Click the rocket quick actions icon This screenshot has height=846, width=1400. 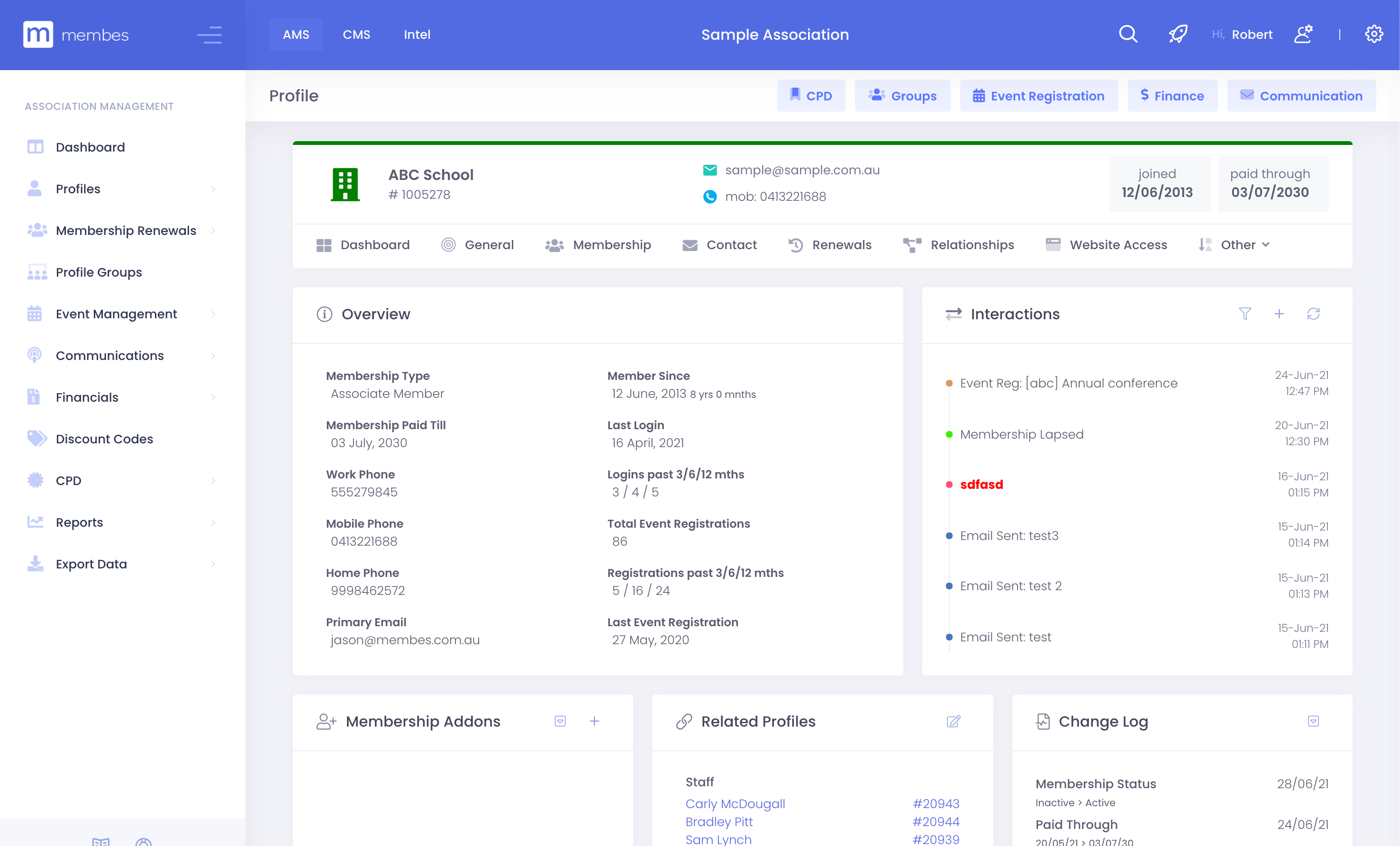(1178, 34)
